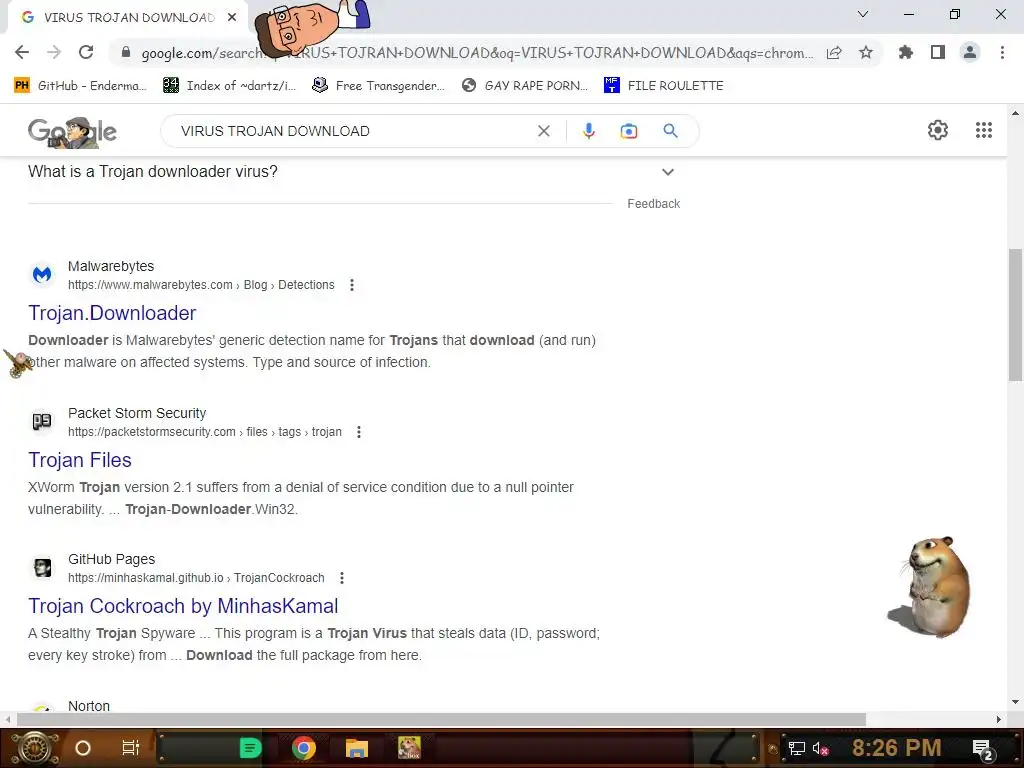Click the Malwarebytes site favicon
The image size is (1024, 768).
point(42,274)
